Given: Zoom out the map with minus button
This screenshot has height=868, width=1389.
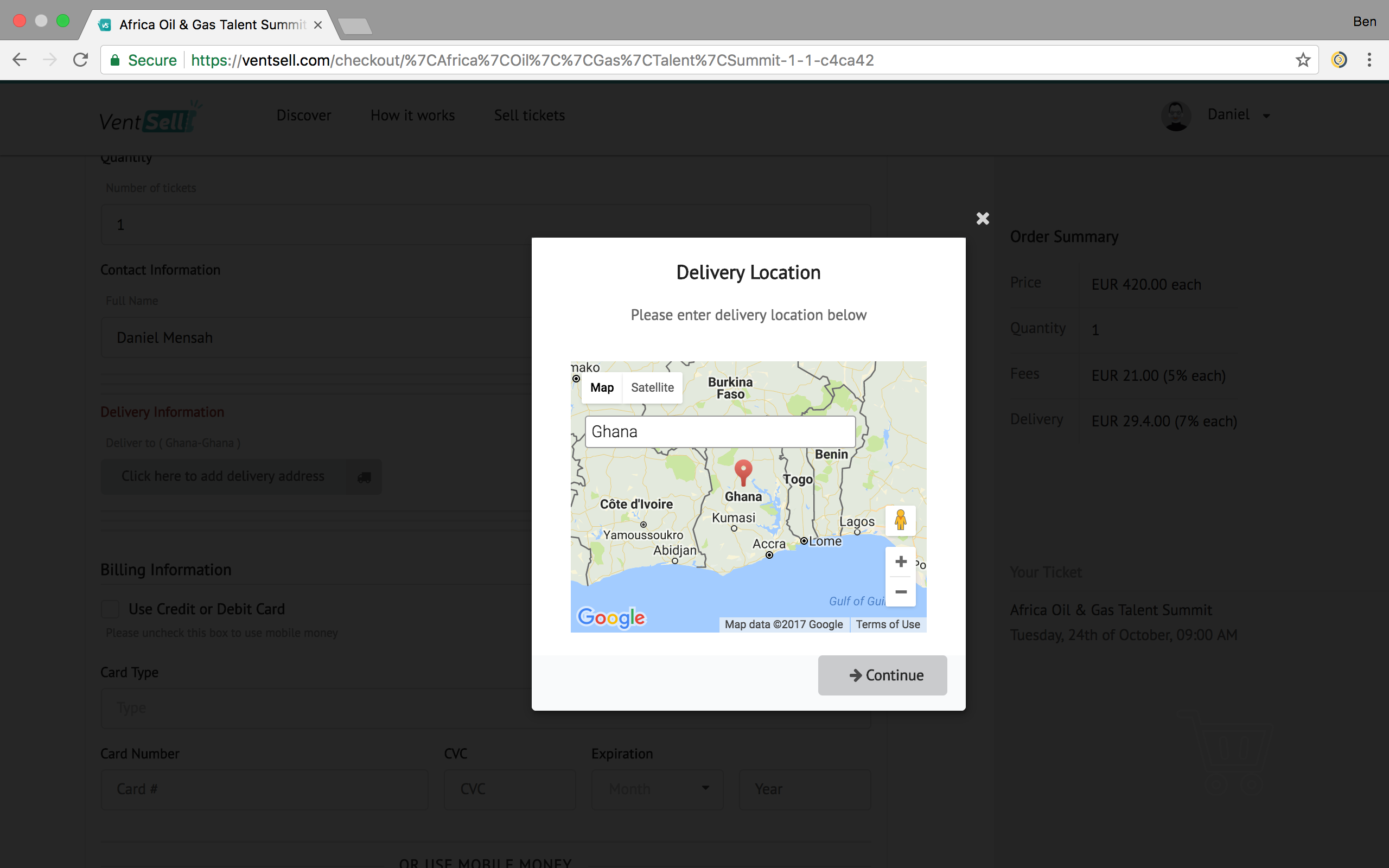Looking at the screenshot, I should click(x=901, y=592).
